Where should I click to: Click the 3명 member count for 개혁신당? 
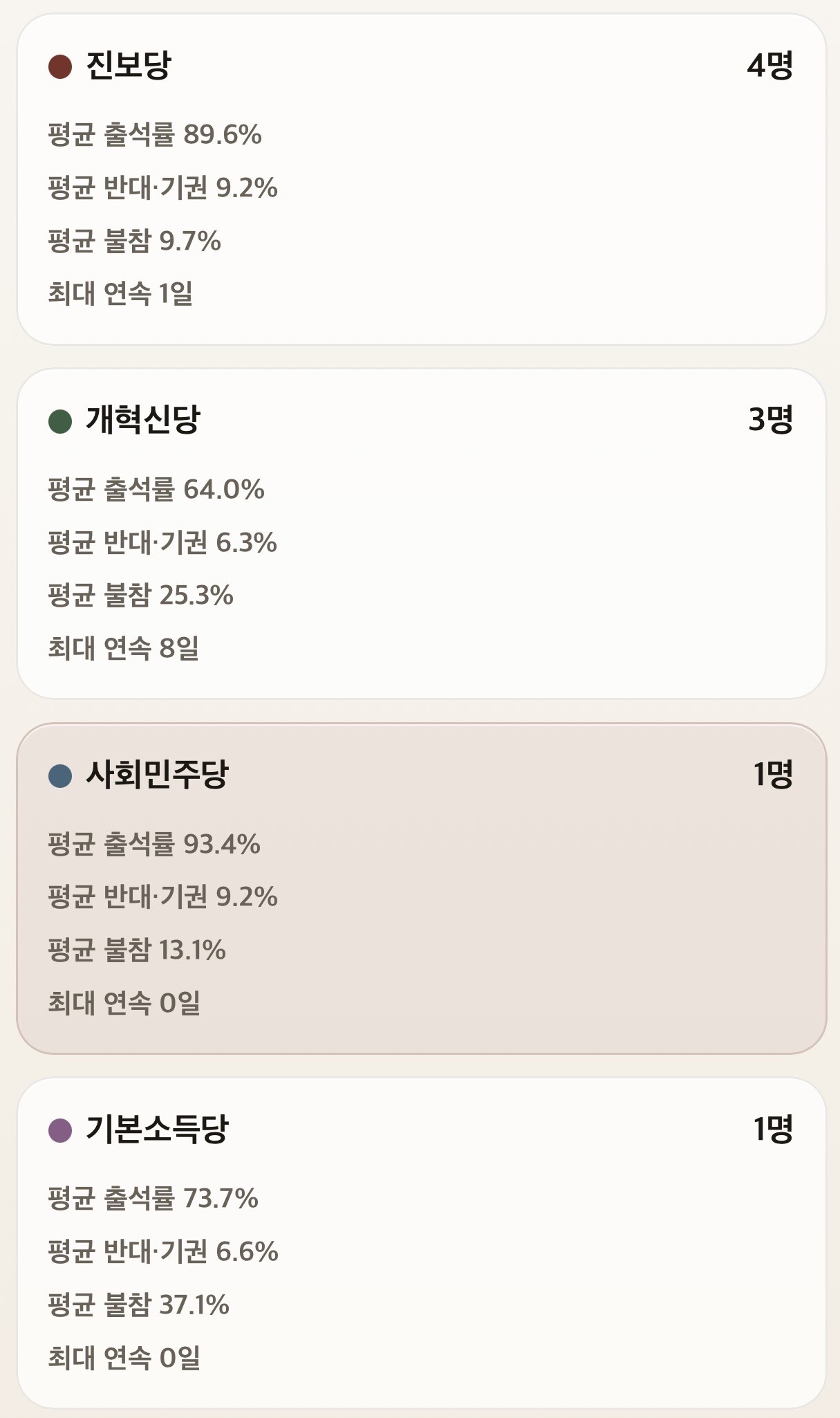pos(770,420)
